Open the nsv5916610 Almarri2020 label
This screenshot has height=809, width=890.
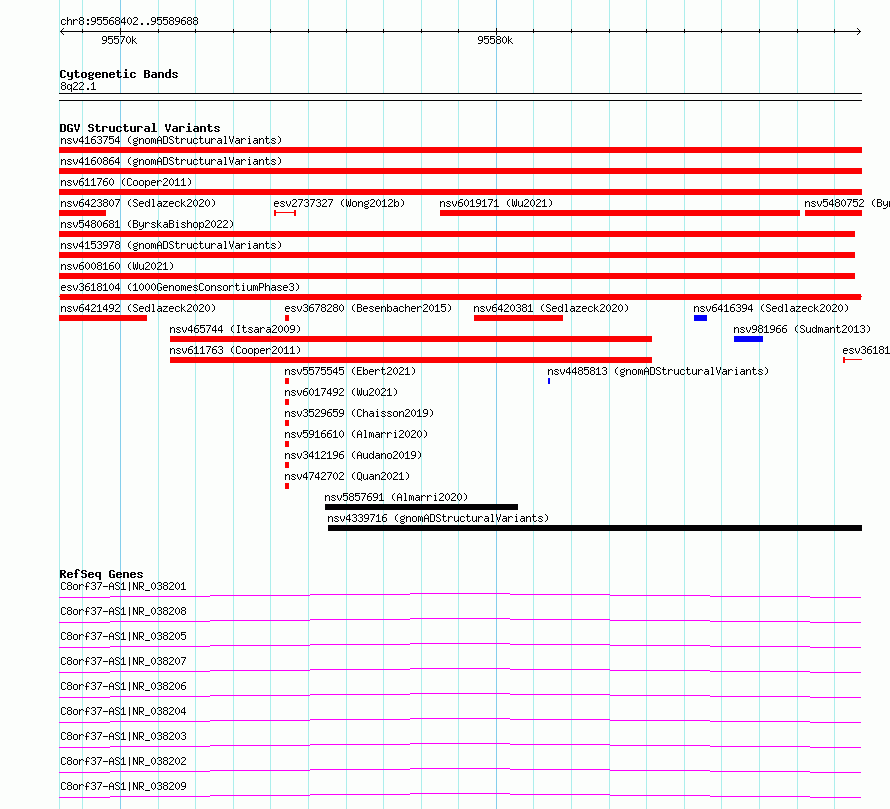(356, 434)
